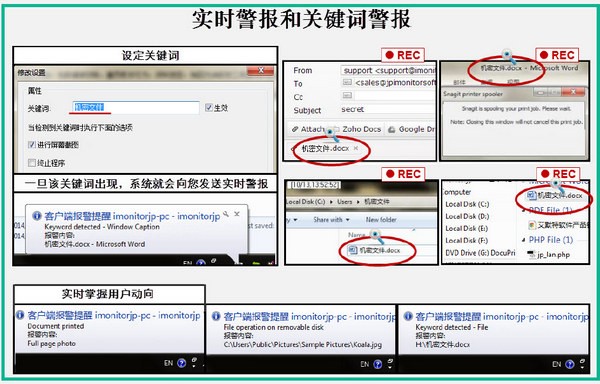Click Zoho Docs in the email toolbar
The image size is (600, 384).
pos(362,129)
